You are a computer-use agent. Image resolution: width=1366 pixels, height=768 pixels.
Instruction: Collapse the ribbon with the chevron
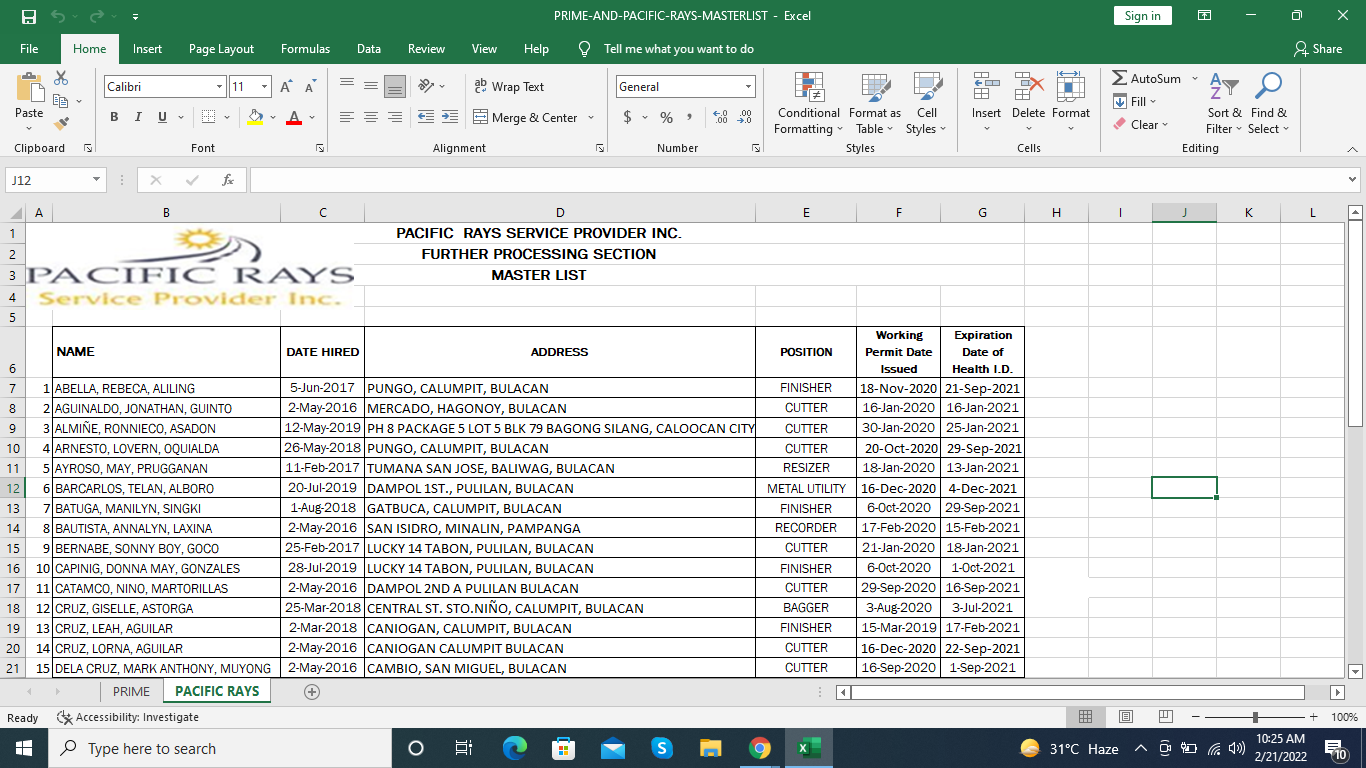tap(1352, 148)
